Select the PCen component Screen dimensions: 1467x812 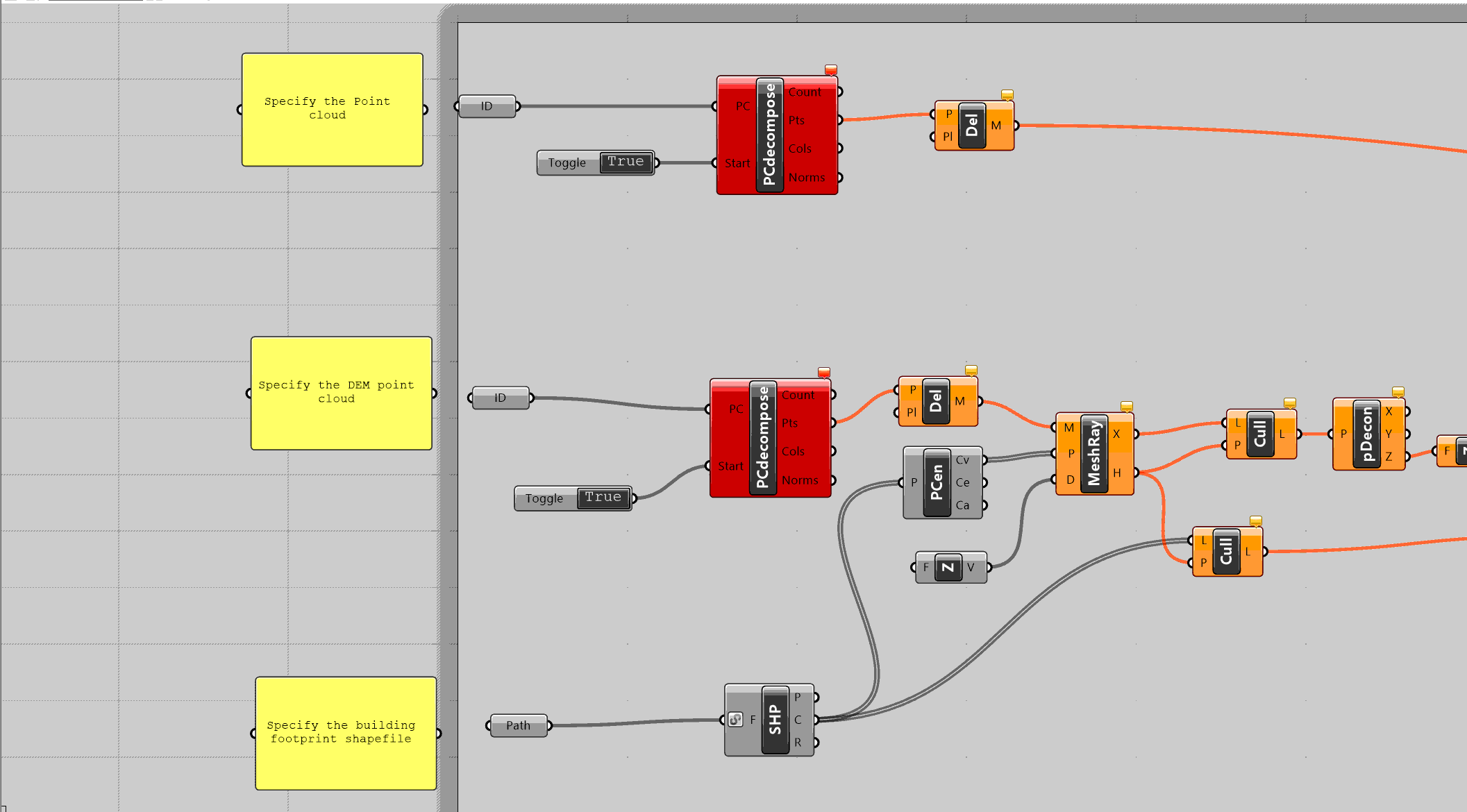point(937,482)
